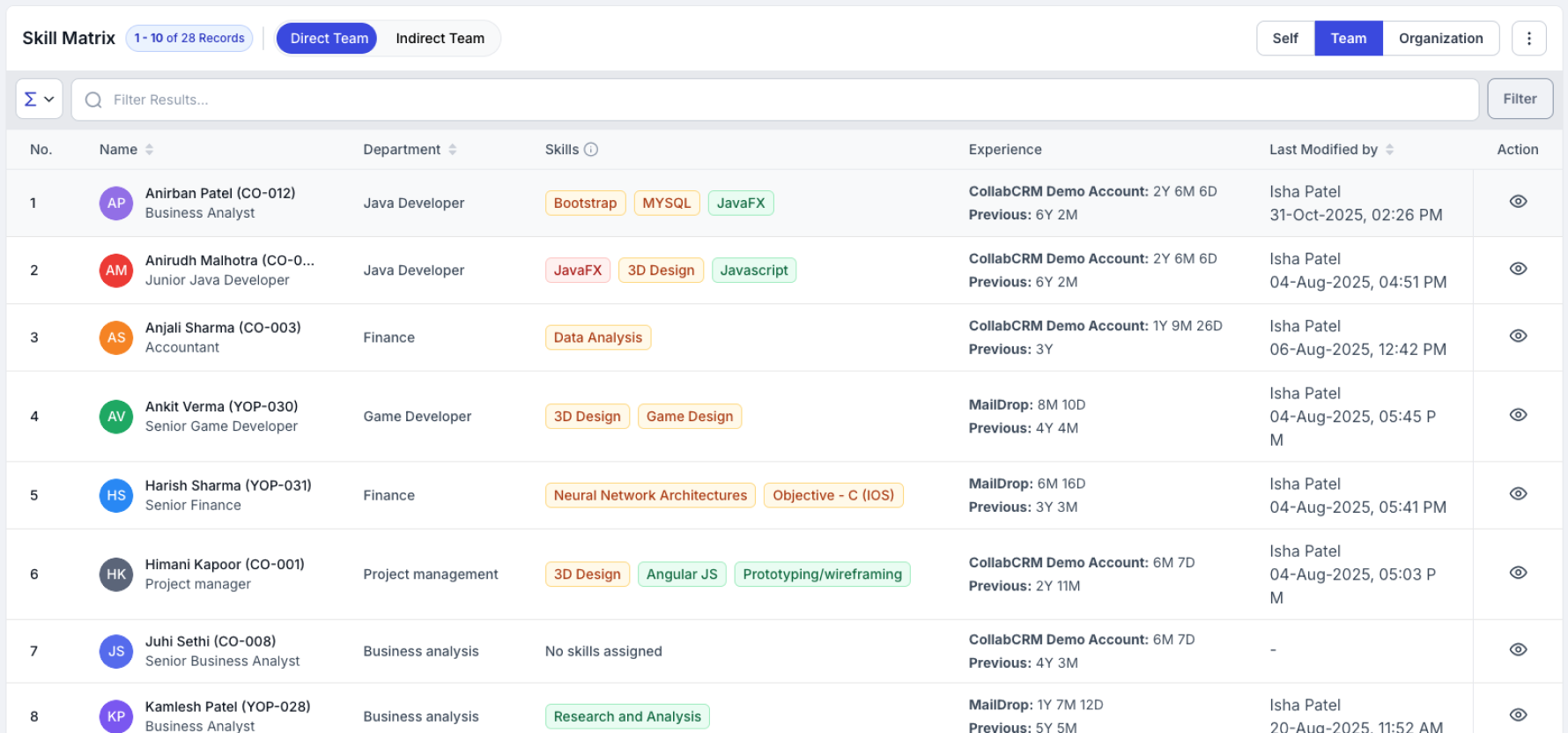Screen dimensions: 1568x733
Task: Select the Team tab
Action: (1348, 39)
